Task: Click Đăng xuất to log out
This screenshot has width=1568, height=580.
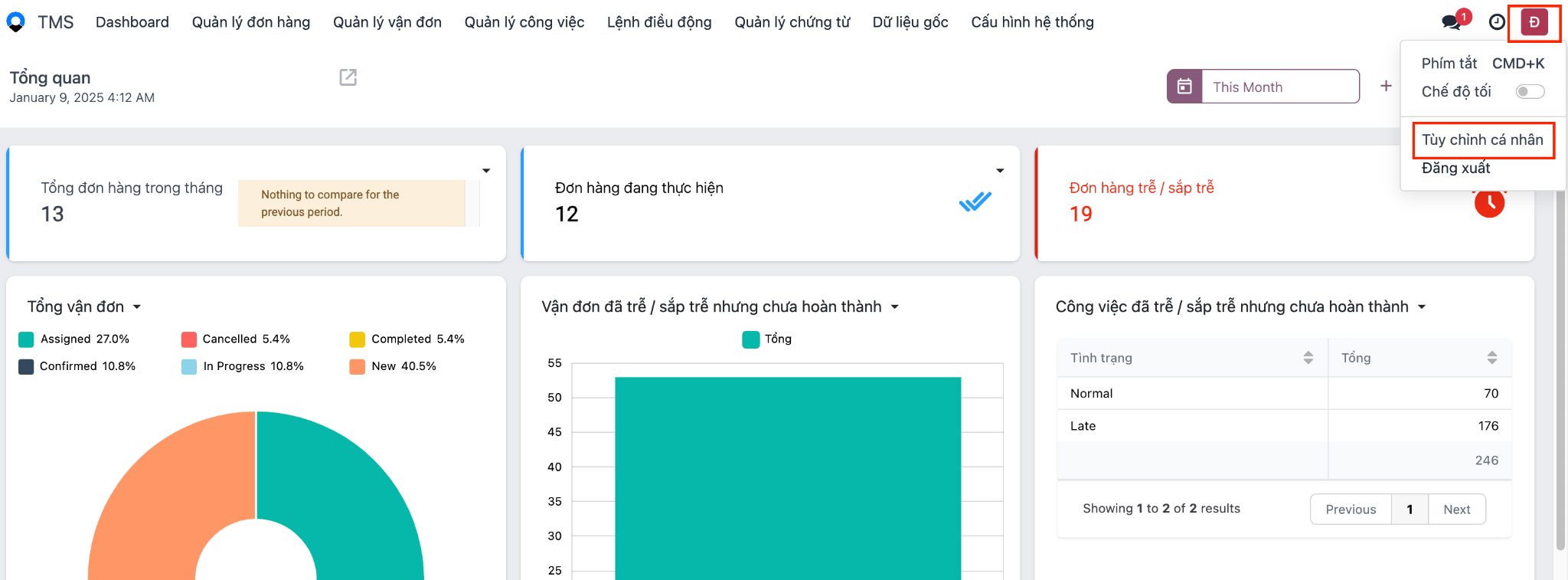Action: point(1455,169)
